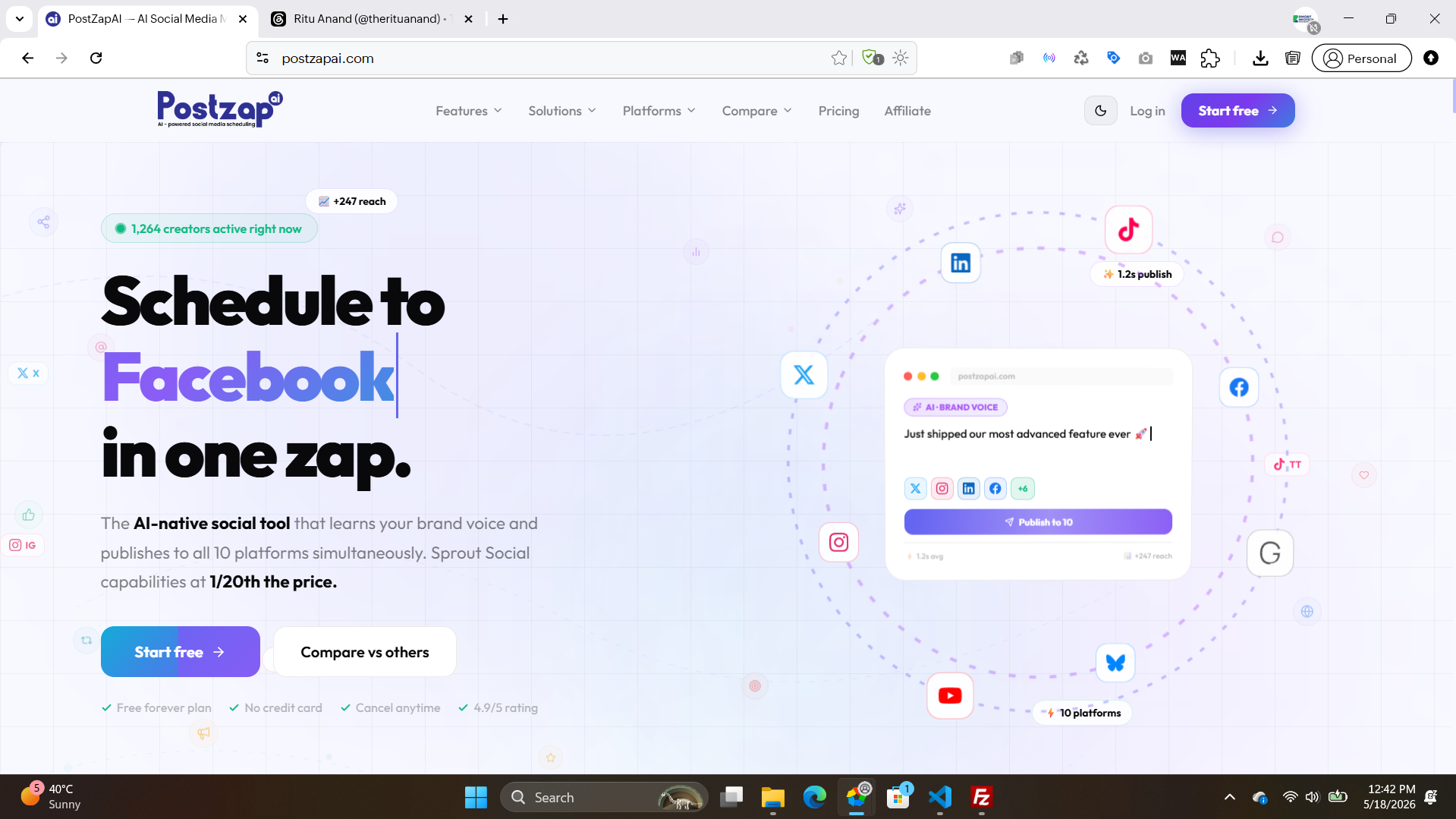This screenshot has width=1456, height=819.
Task: Expand the Features dropdown menu
Action: pos(469,111)
